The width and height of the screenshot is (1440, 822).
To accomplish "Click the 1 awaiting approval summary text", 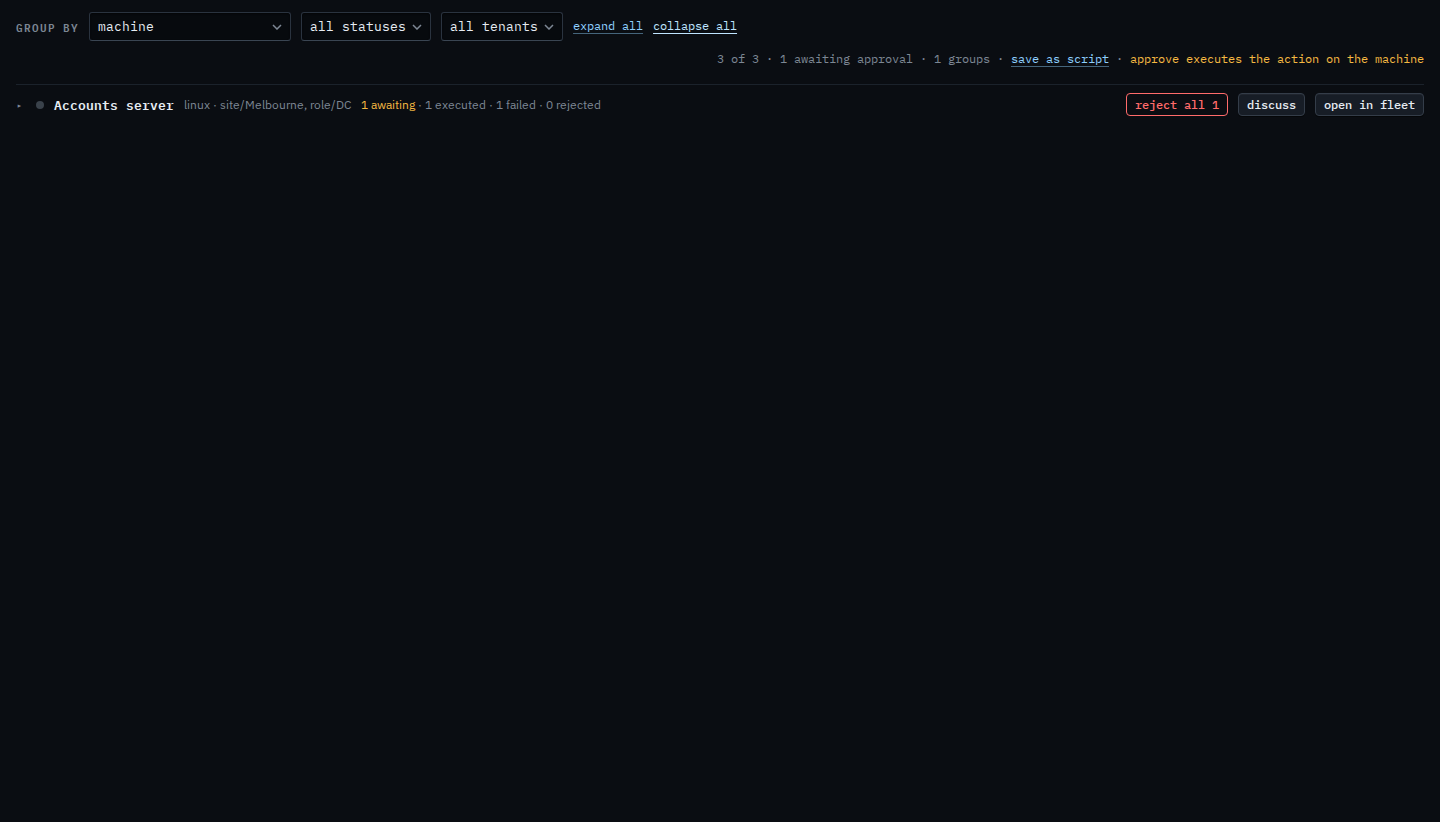I will tap(846, 59).
